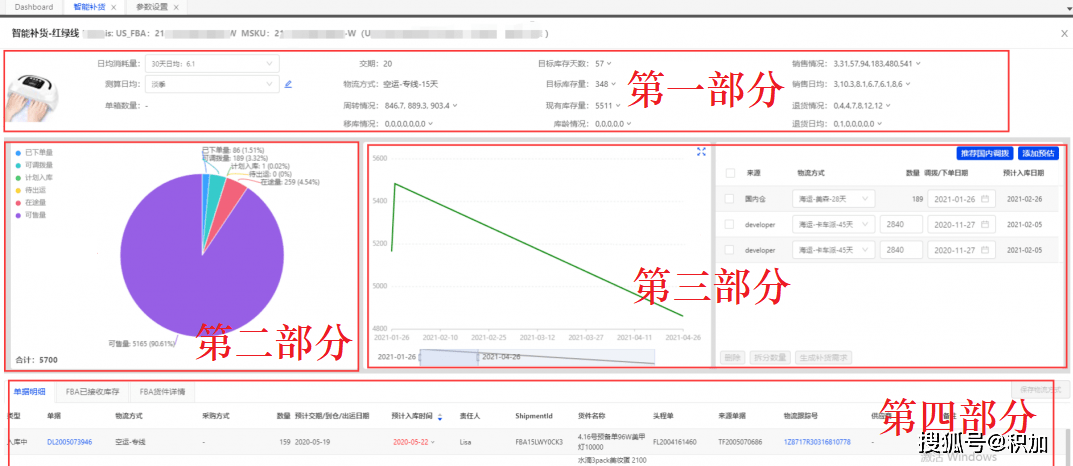
Task: Click the edit pencil icon beside 测算日均
Action: (288, 84)
